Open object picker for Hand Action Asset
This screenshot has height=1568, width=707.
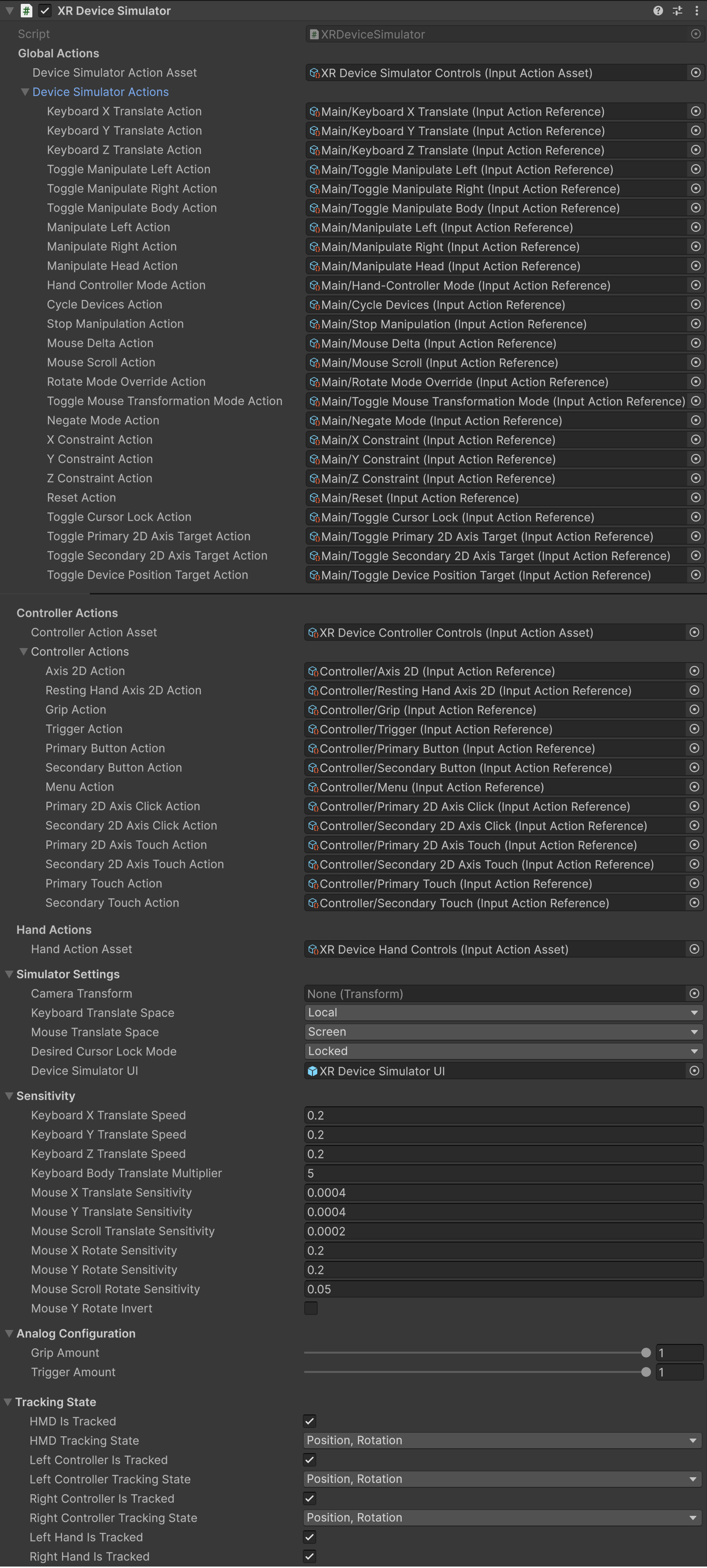tap(694, 949)
